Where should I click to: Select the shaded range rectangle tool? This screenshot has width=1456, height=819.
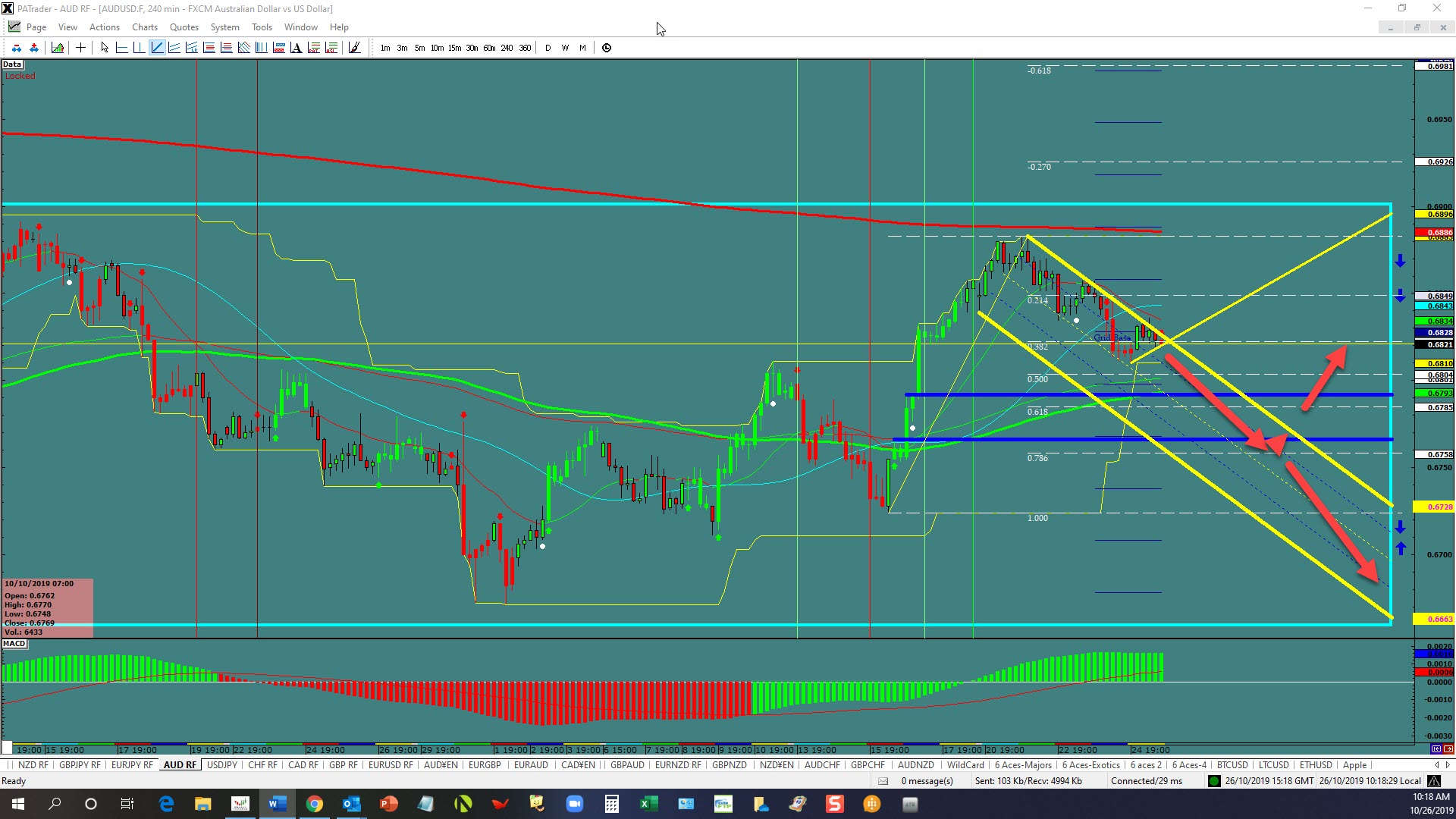coord(278,48)
